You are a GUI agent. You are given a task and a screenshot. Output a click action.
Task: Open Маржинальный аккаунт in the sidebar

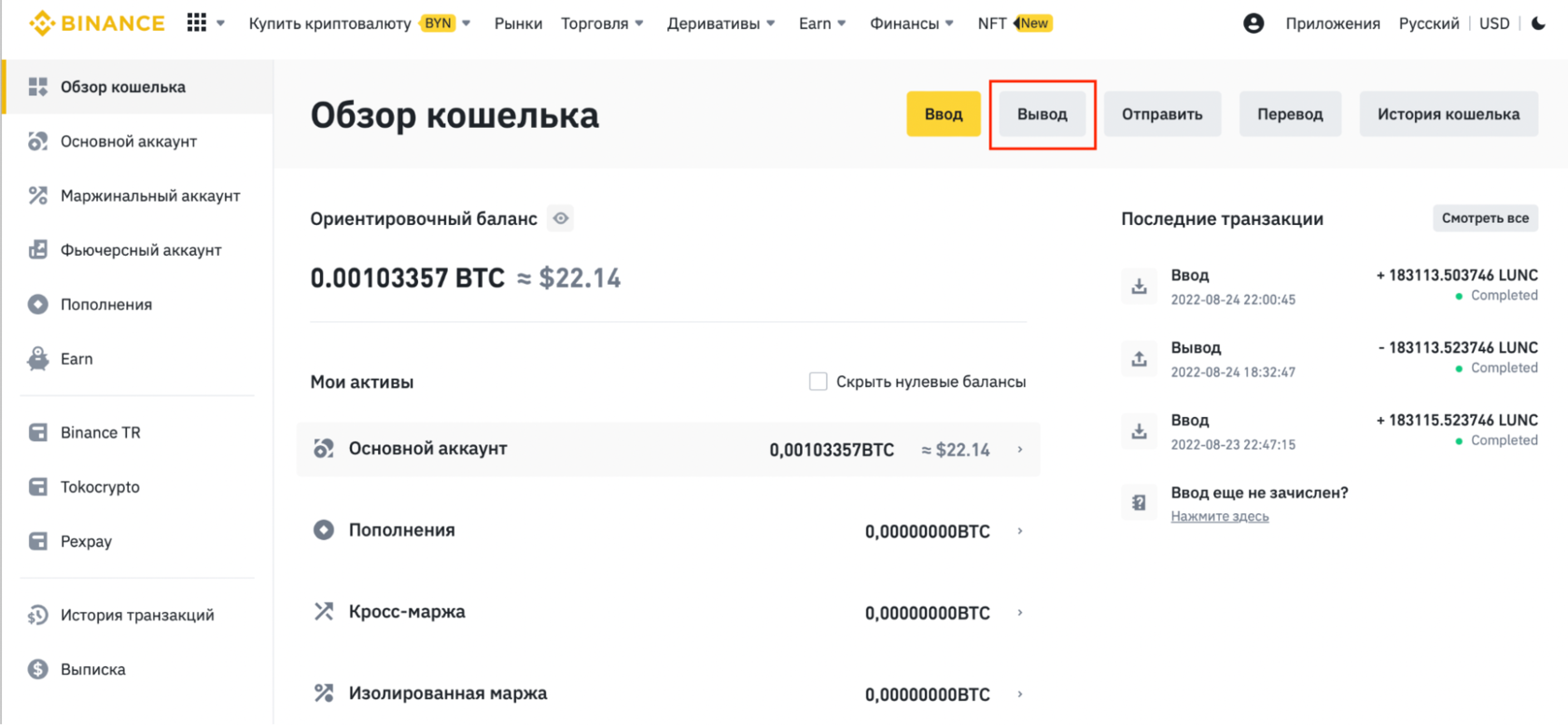click(149, 196)
